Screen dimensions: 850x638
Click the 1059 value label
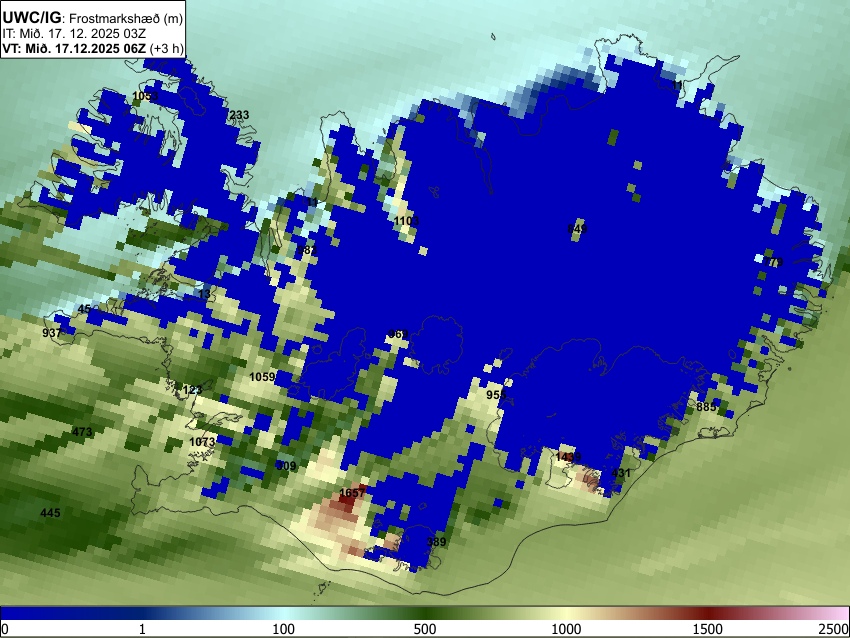coord(262,377)
